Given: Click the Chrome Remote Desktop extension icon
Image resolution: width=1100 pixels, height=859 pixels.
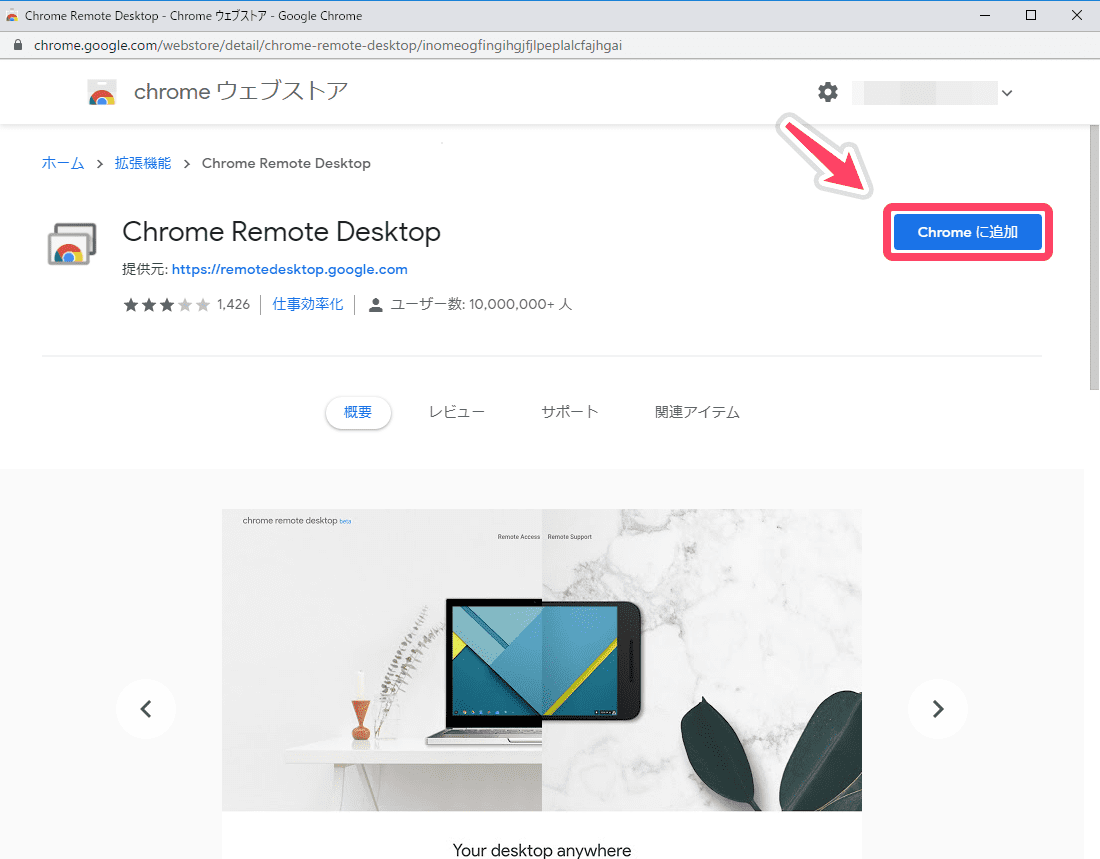Looking at the screenshot, I should pos(72,244).
